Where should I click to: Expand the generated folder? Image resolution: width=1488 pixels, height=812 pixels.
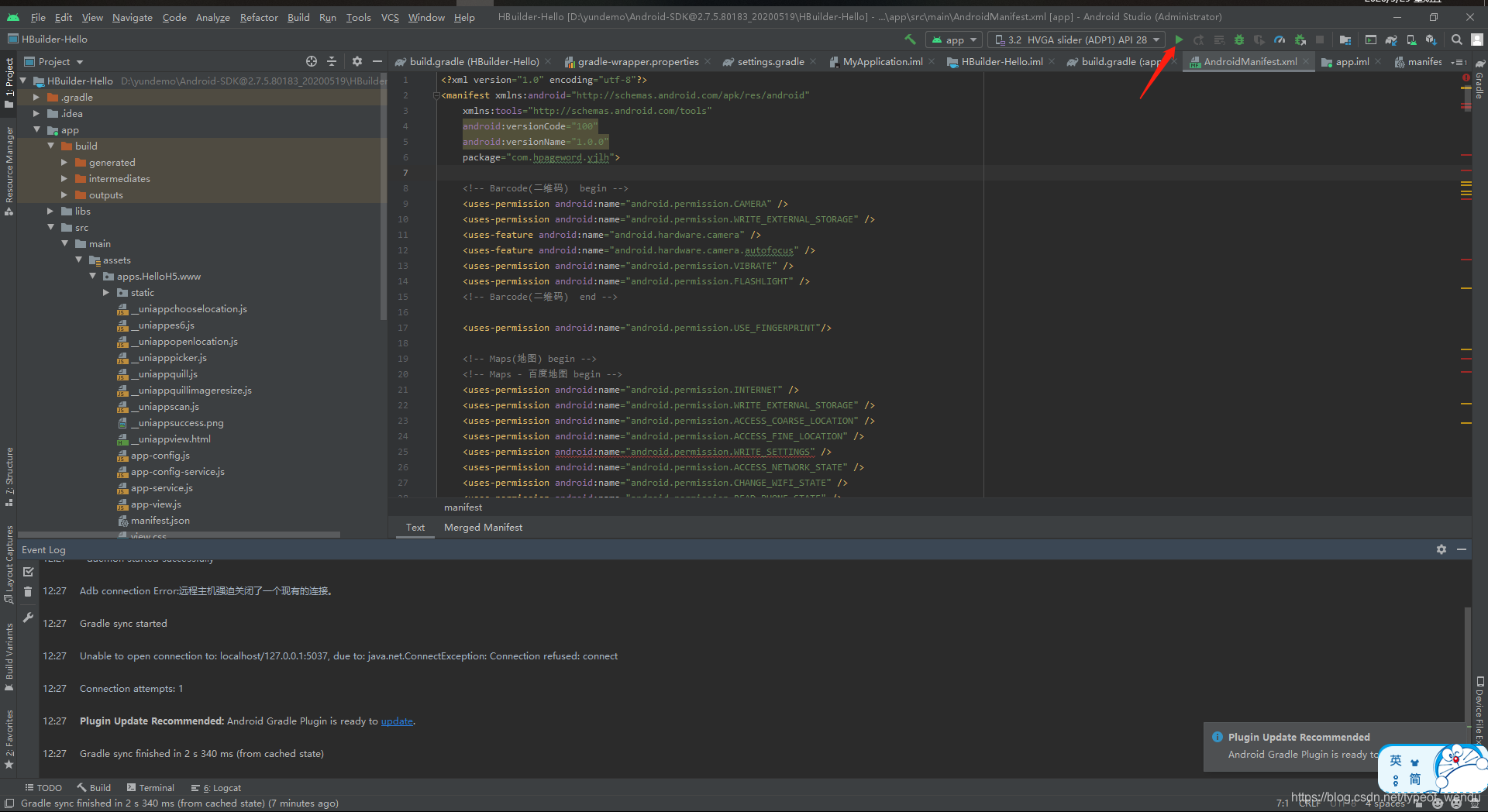(64, 162)
